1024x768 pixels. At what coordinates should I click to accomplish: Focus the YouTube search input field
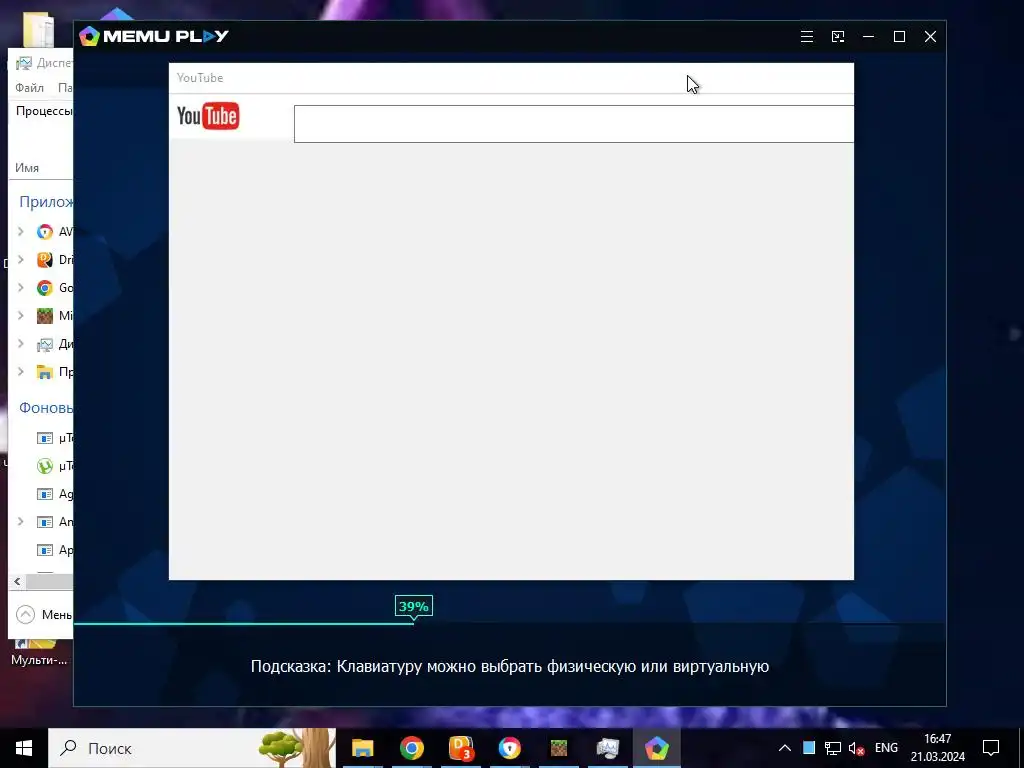pos(573,123)
